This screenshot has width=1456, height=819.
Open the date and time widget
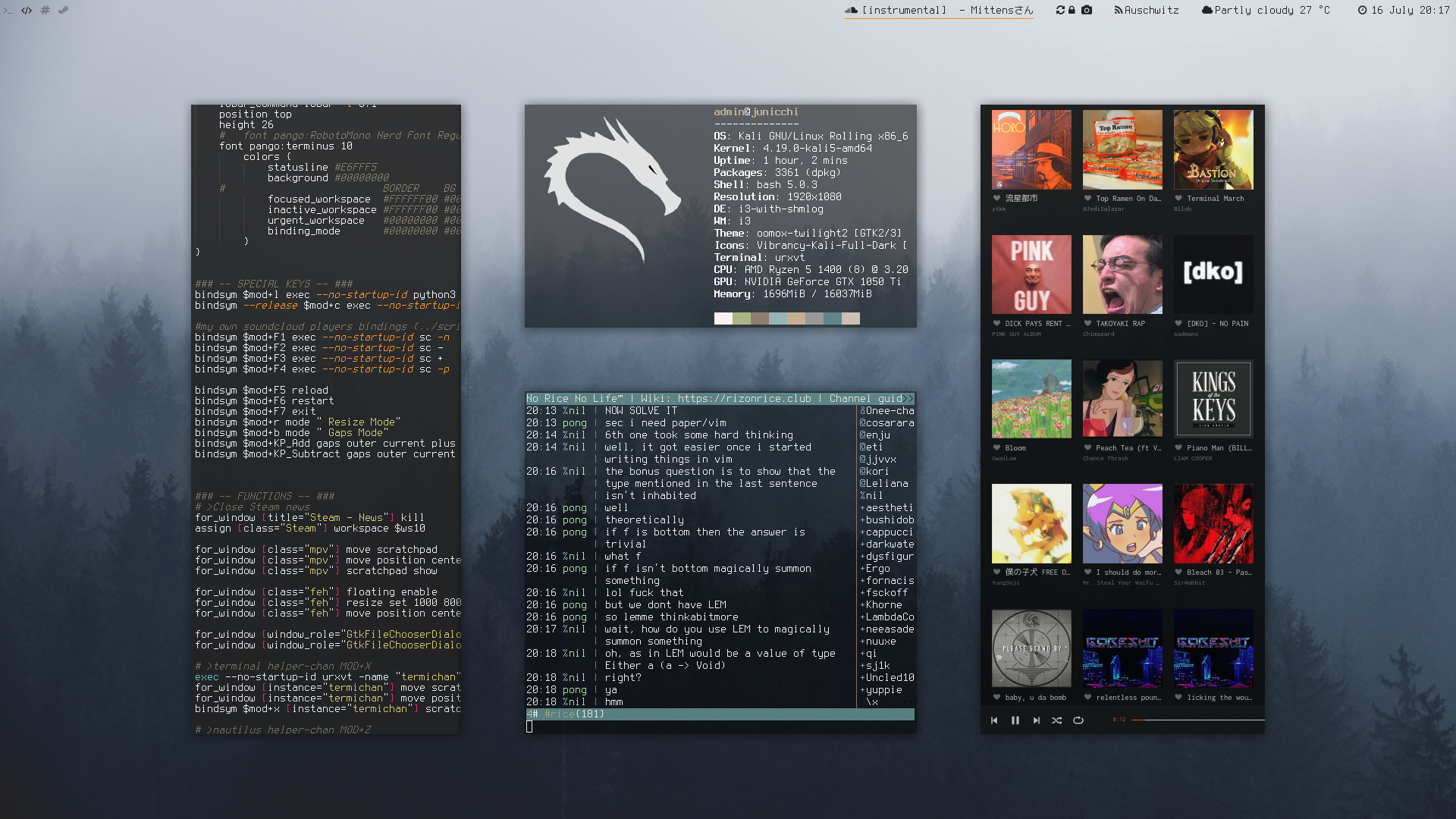pos(1403,10)
